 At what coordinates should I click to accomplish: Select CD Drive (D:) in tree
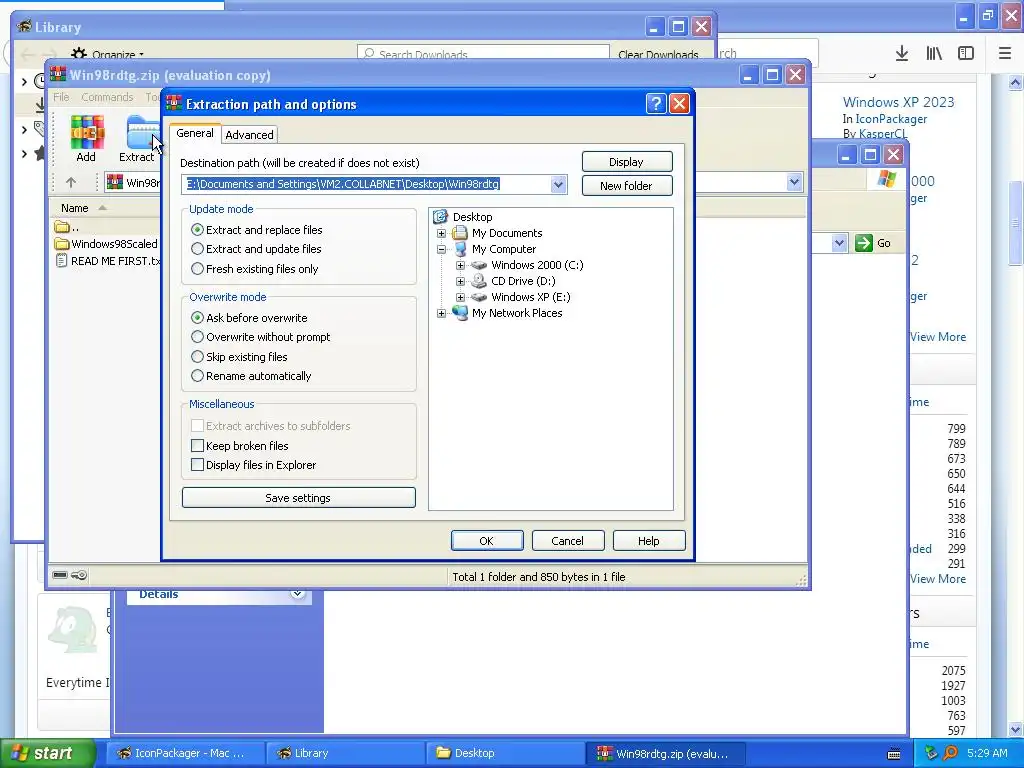[522, 281]
